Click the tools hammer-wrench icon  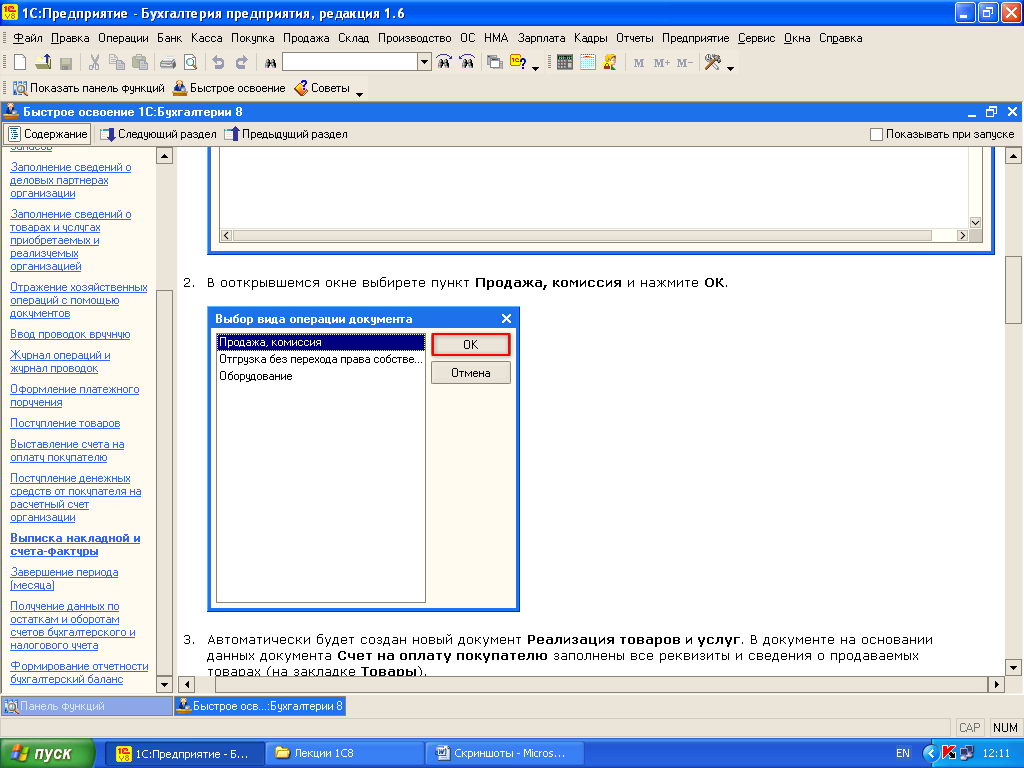coord(712,63)
